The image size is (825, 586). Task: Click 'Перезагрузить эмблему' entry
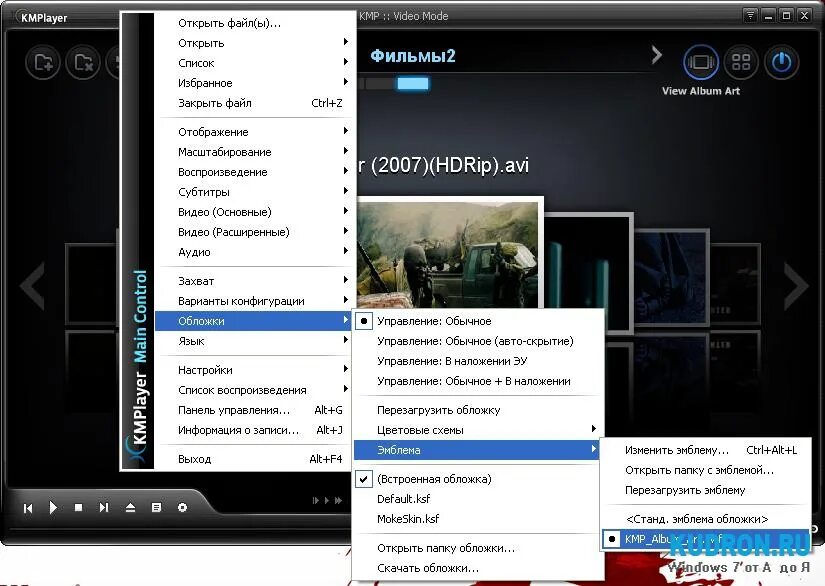705,490
